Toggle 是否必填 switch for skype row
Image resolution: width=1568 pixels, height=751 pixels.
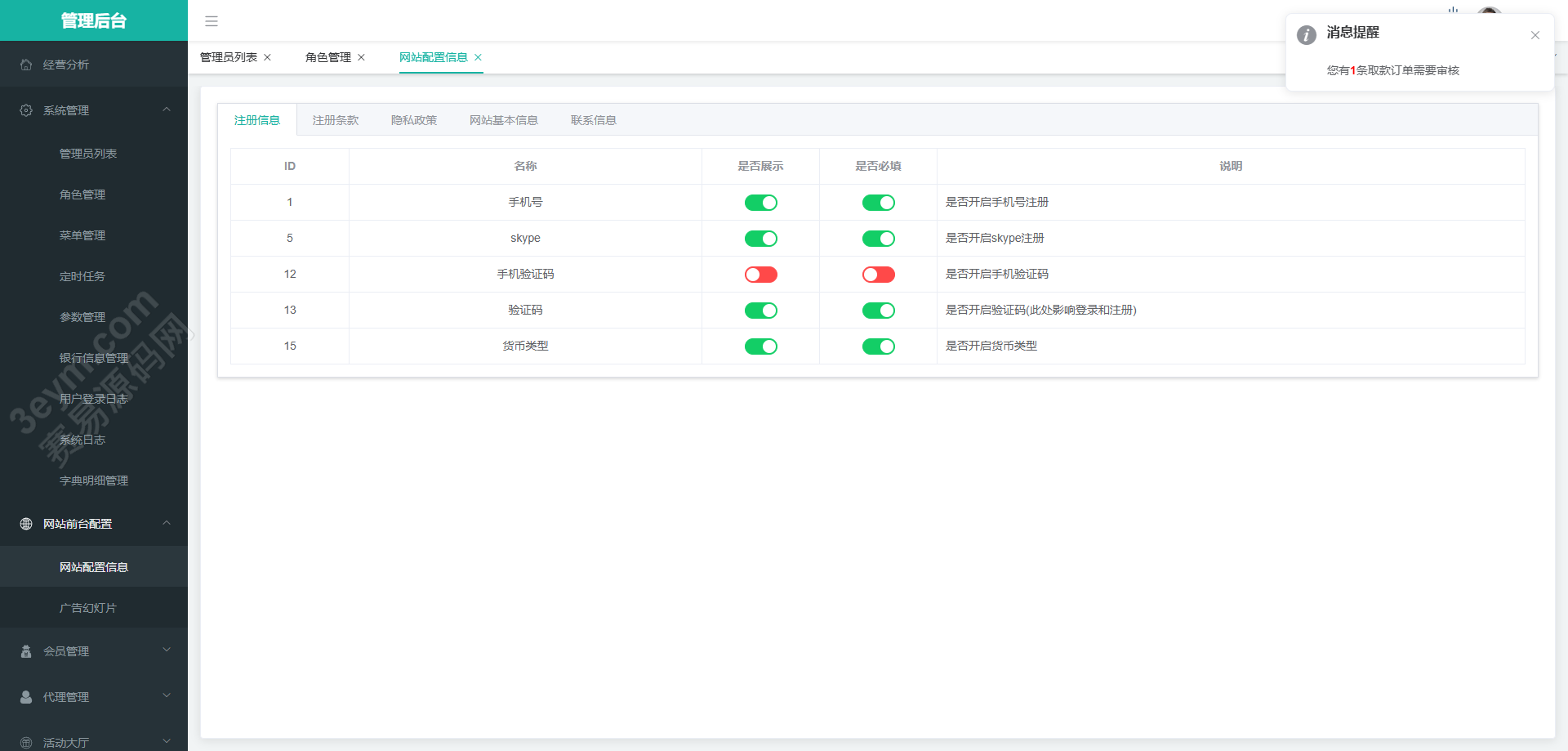click(x=878, y=239)
